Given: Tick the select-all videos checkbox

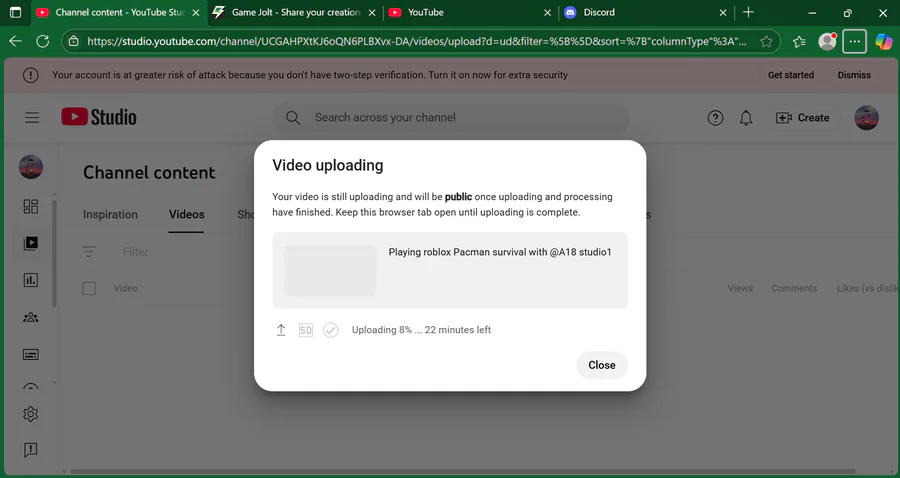Looking at the screenshot, I should [89, 288].
